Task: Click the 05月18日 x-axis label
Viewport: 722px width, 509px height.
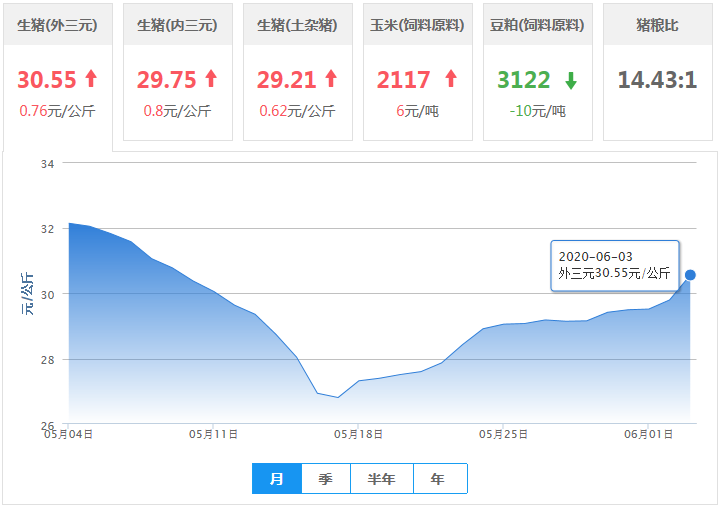Action: tap(358, 434)
